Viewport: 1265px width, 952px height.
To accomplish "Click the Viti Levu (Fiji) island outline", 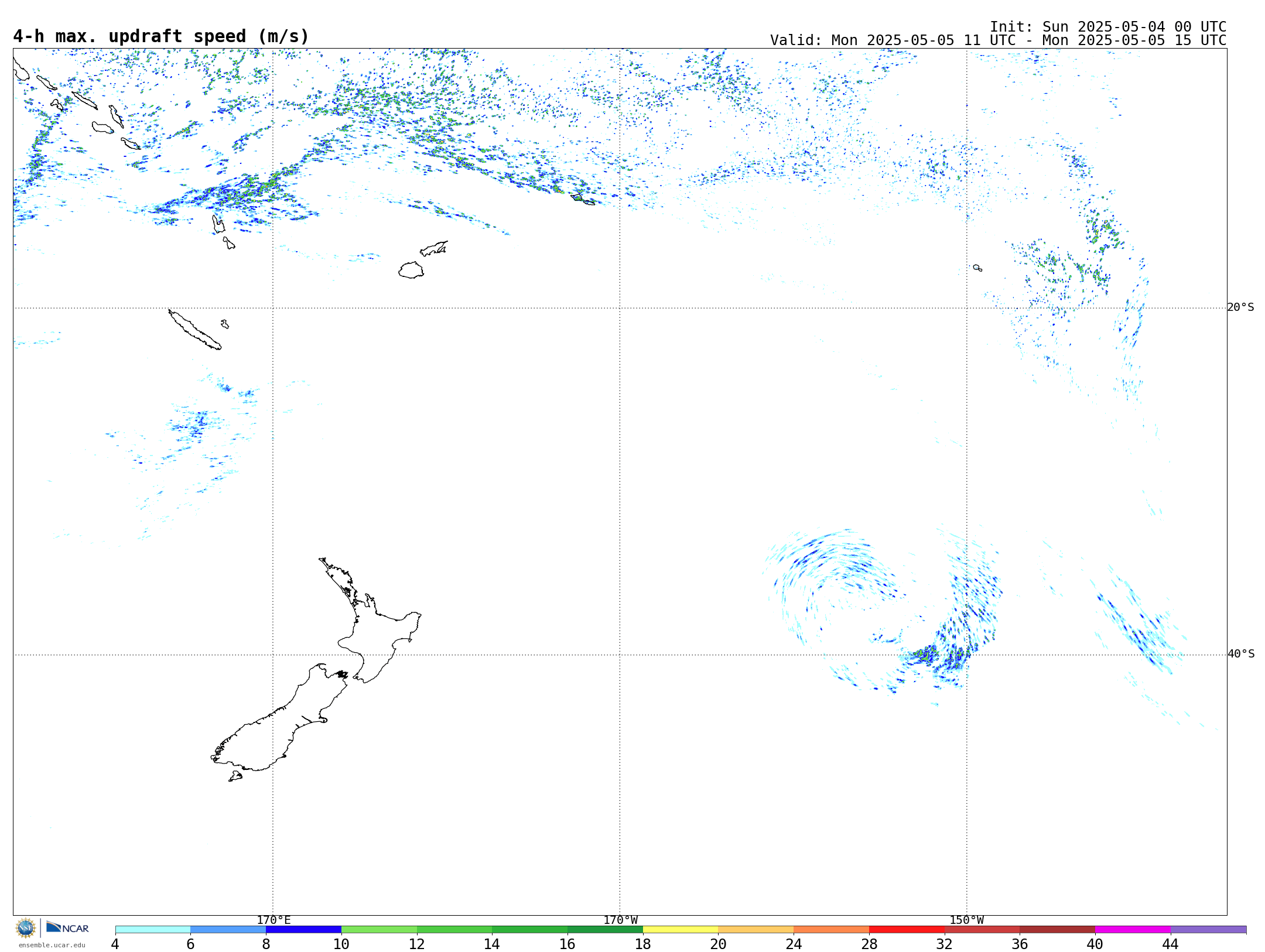I will [x=411, y=270].
